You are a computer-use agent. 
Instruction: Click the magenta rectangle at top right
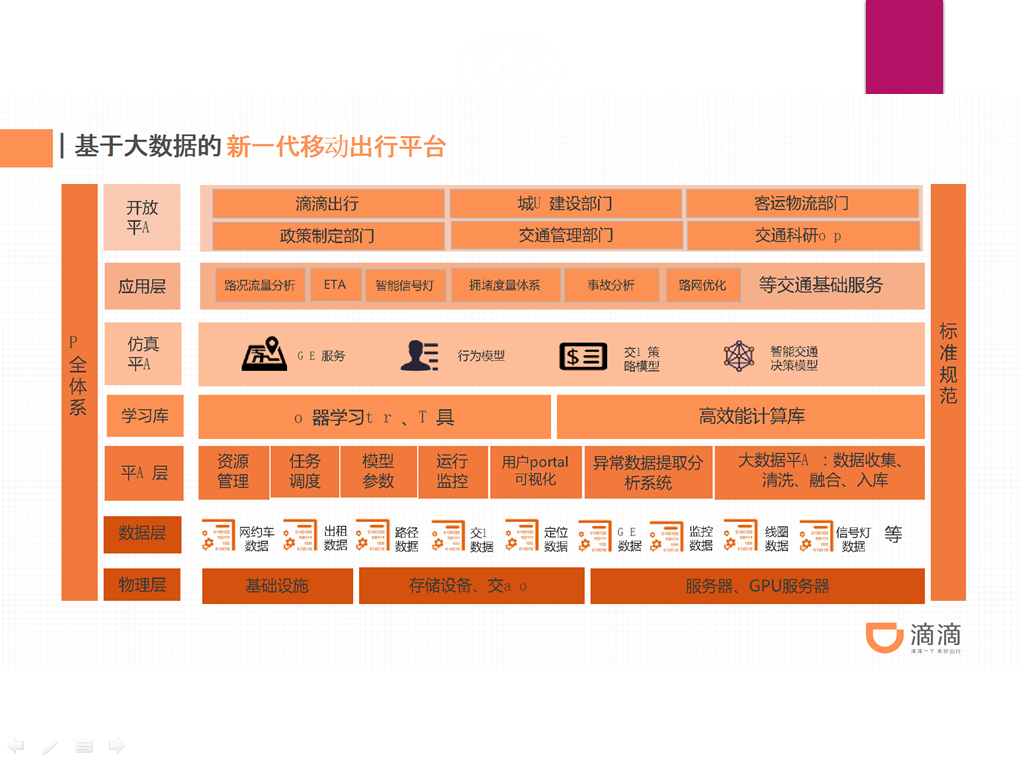[x=904, y=46]
